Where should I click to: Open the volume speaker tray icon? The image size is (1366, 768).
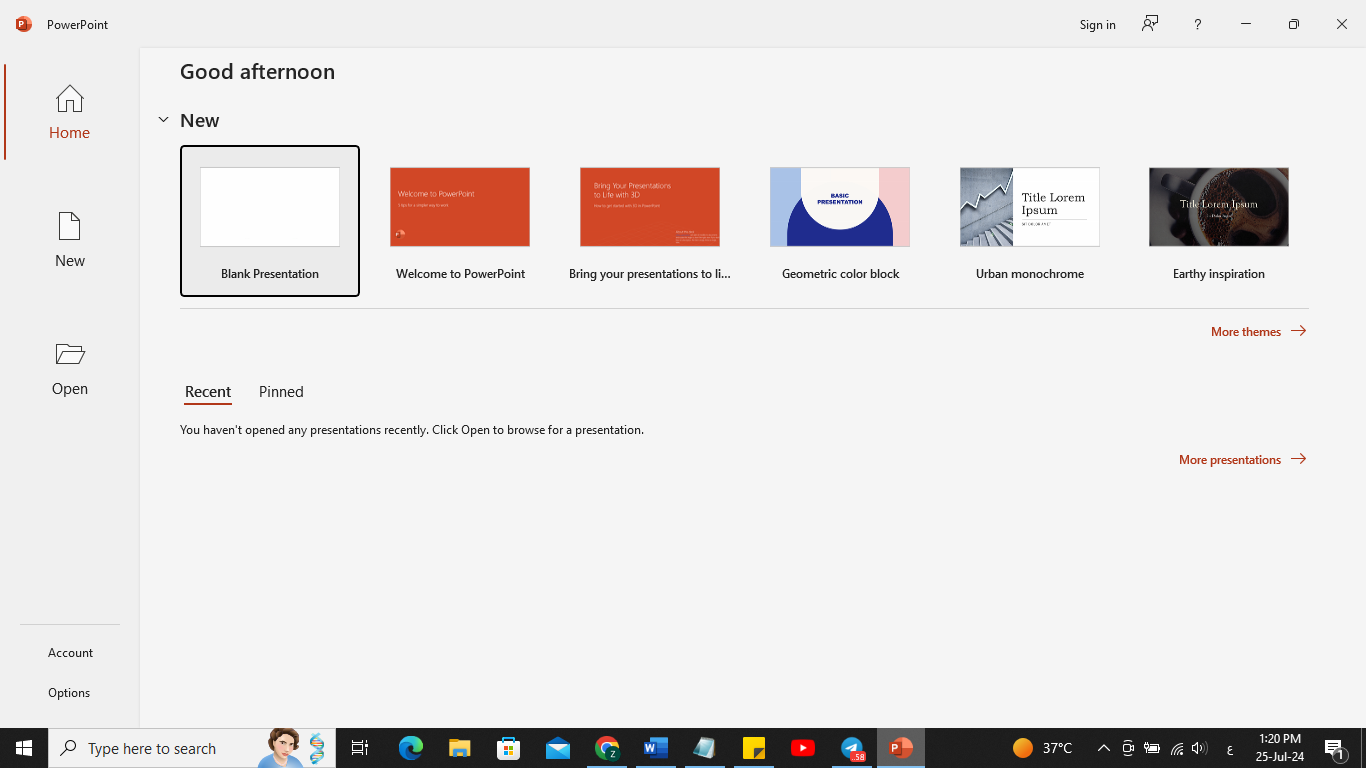pyautogui.click(x=1200, y=748)
